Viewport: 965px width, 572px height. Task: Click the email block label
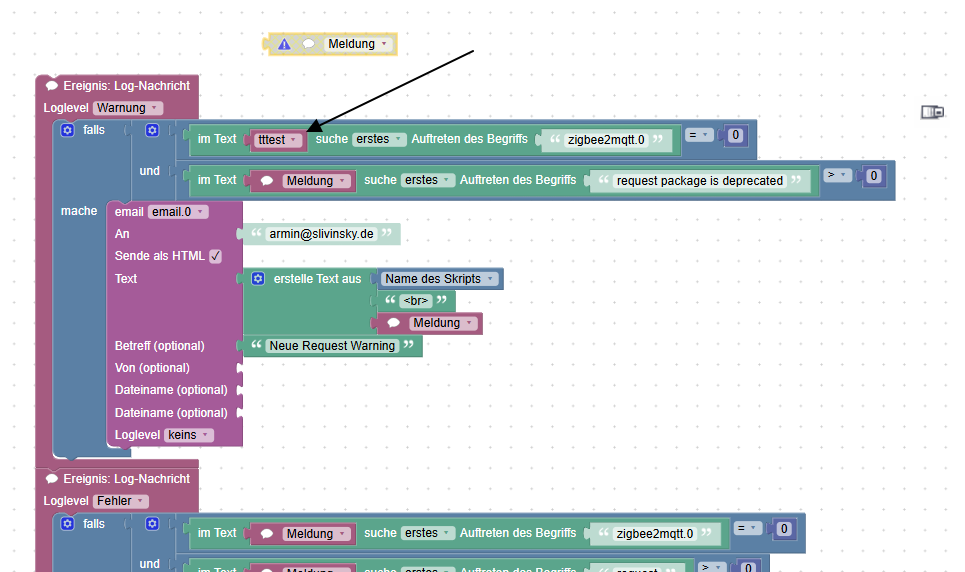click(129, 212)
